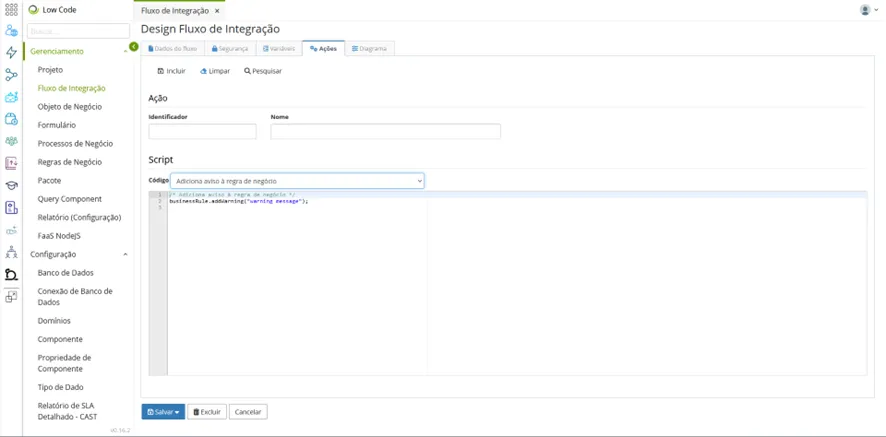Switch to the Segurança tab
Viewport: 886px width, 437px height.
[230, 49]
